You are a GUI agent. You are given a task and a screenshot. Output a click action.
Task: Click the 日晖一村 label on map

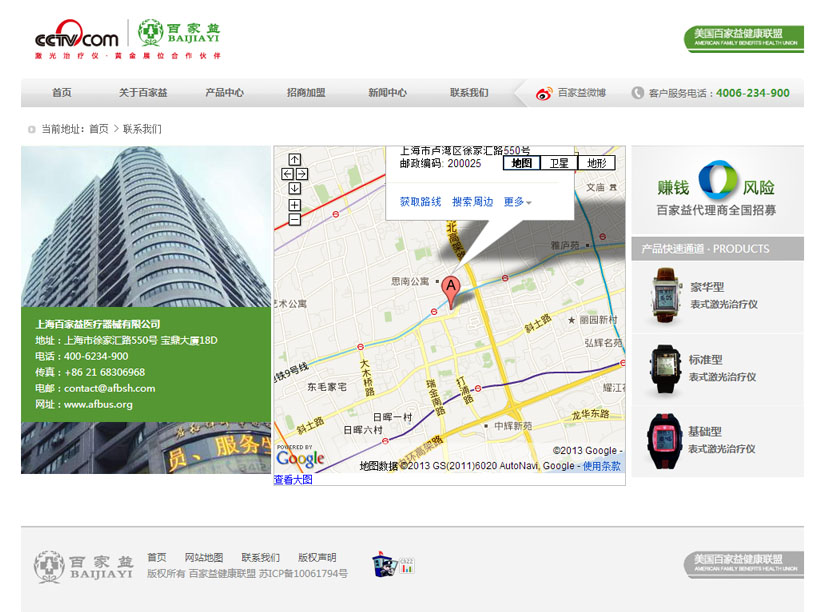tap(393, 417)
